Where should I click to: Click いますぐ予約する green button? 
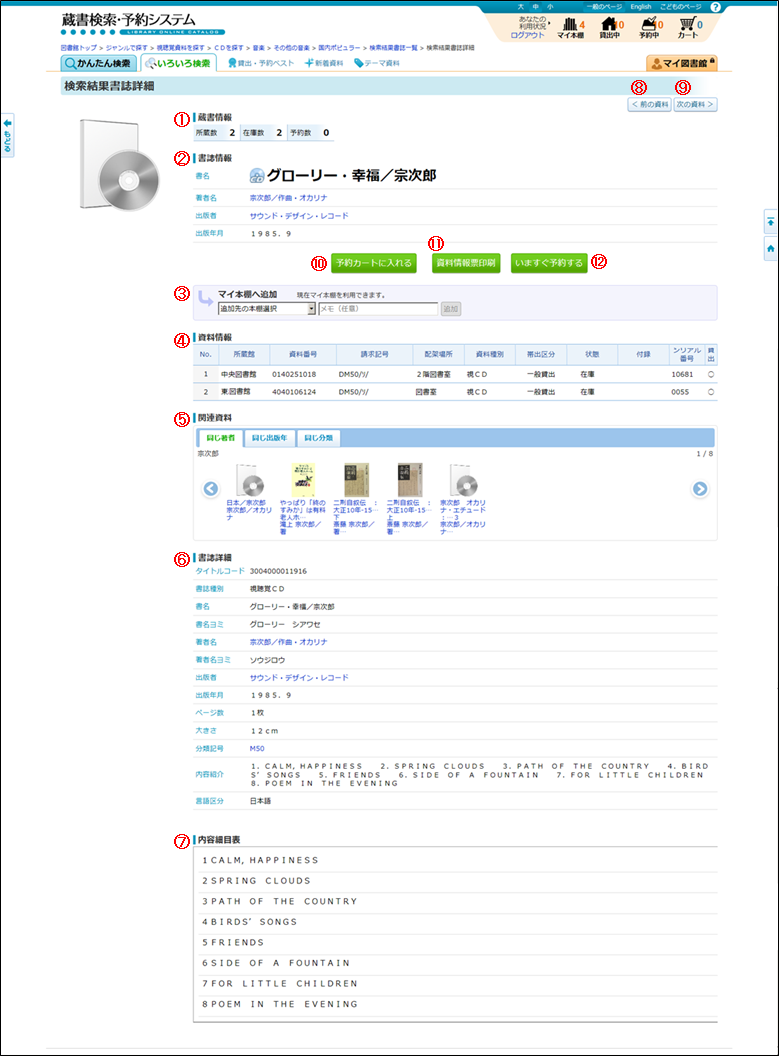click(x=549, y=263)
